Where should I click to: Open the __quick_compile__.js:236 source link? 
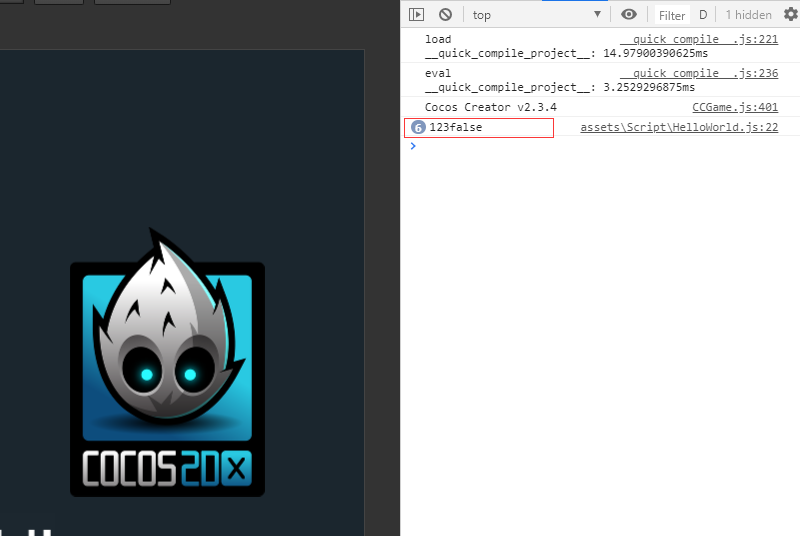[x=699, y=73]
